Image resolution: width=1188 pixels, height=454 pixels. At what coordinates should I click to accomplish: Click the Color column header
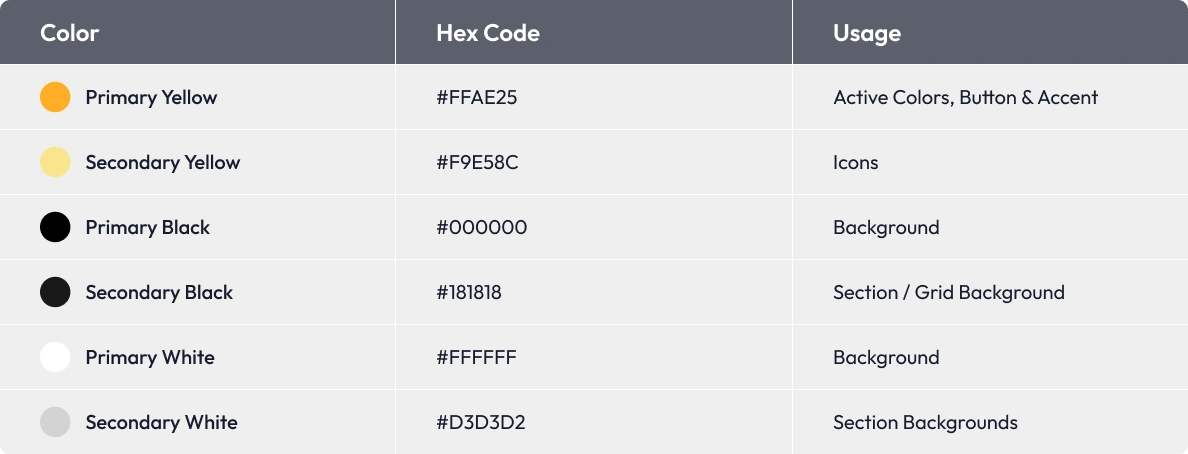click(x=69, y=33)
